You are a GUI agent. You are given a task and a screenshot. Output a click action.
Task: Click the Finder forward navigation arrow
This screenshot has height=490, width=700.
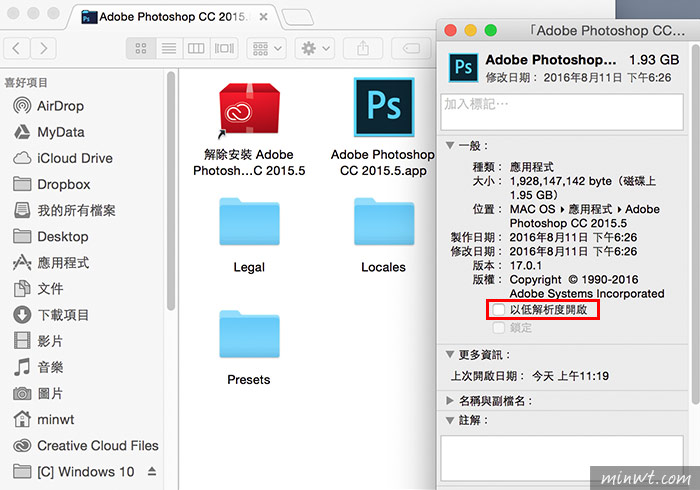pyautogui.click(x=43, y=48)
